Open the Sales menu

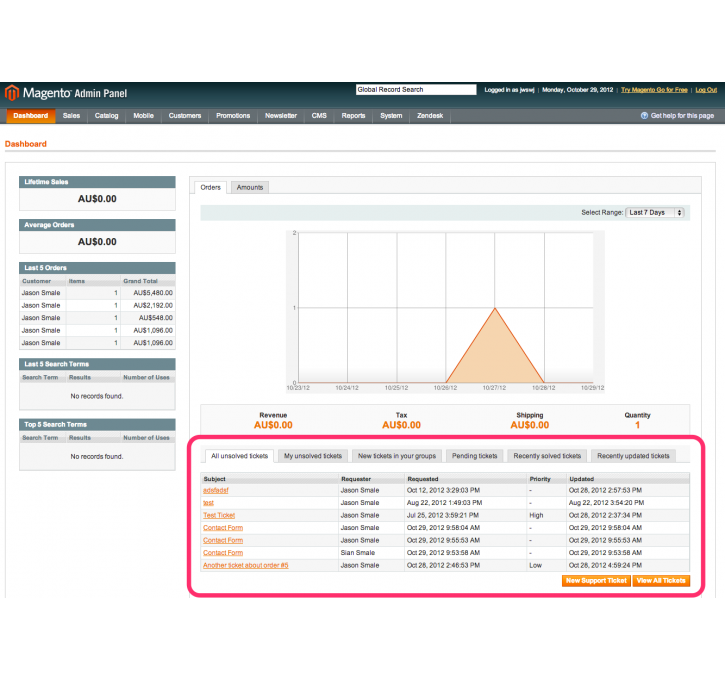tap(71, 116)
